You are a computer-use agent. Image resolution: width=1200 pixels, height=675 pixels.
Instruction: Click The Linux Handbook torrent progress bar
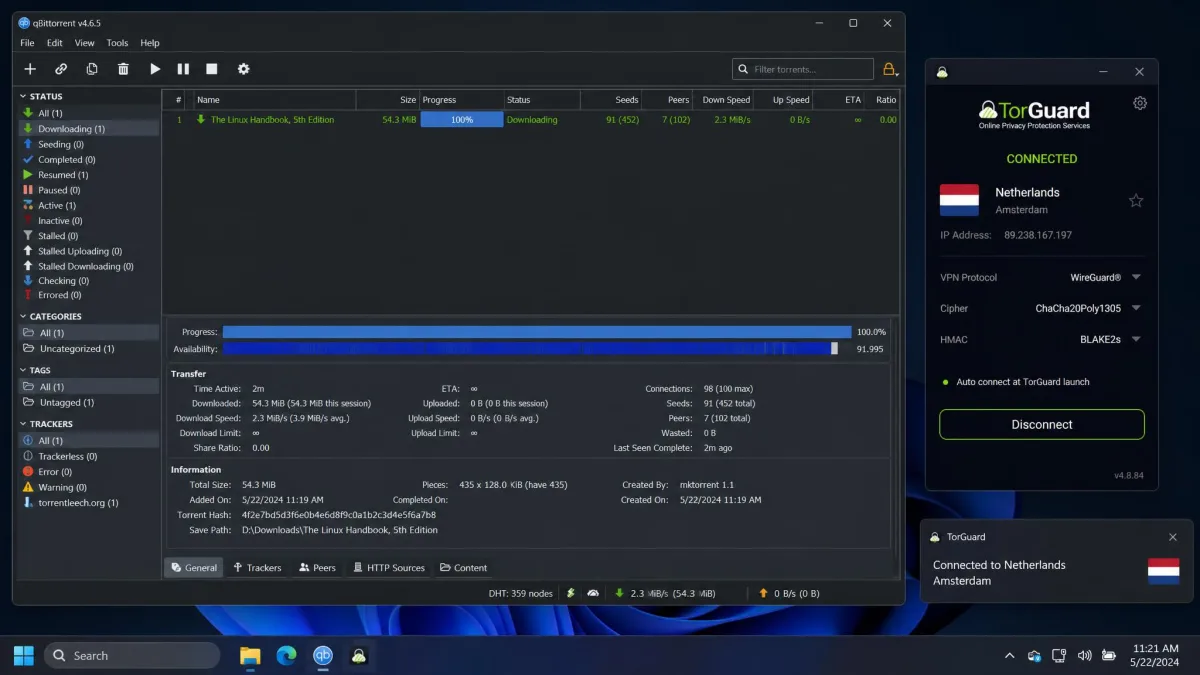tap(462, 120)
